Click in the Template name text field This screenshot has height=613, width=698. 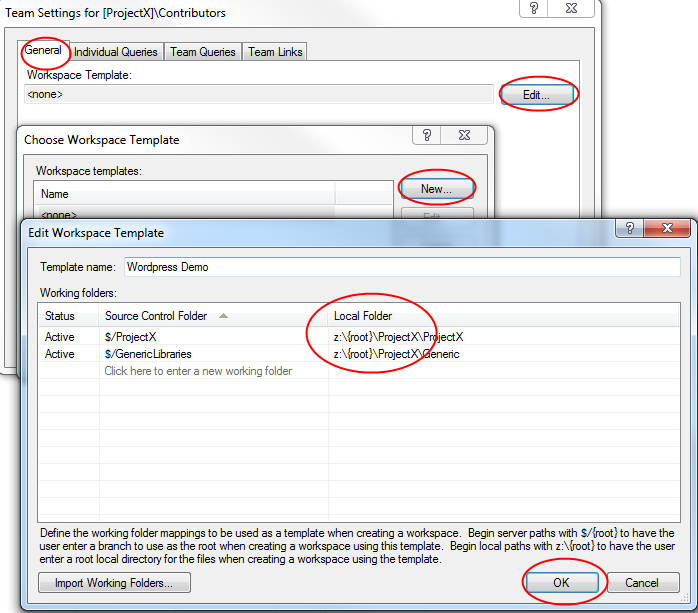pyautogui.click(x=400, y=267)
